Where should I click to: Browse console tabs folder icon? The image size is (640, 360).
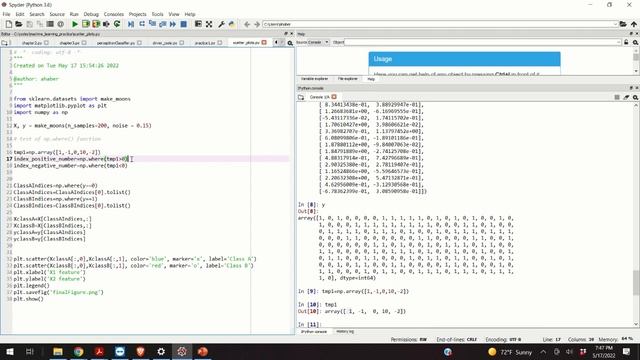point(301,97)
